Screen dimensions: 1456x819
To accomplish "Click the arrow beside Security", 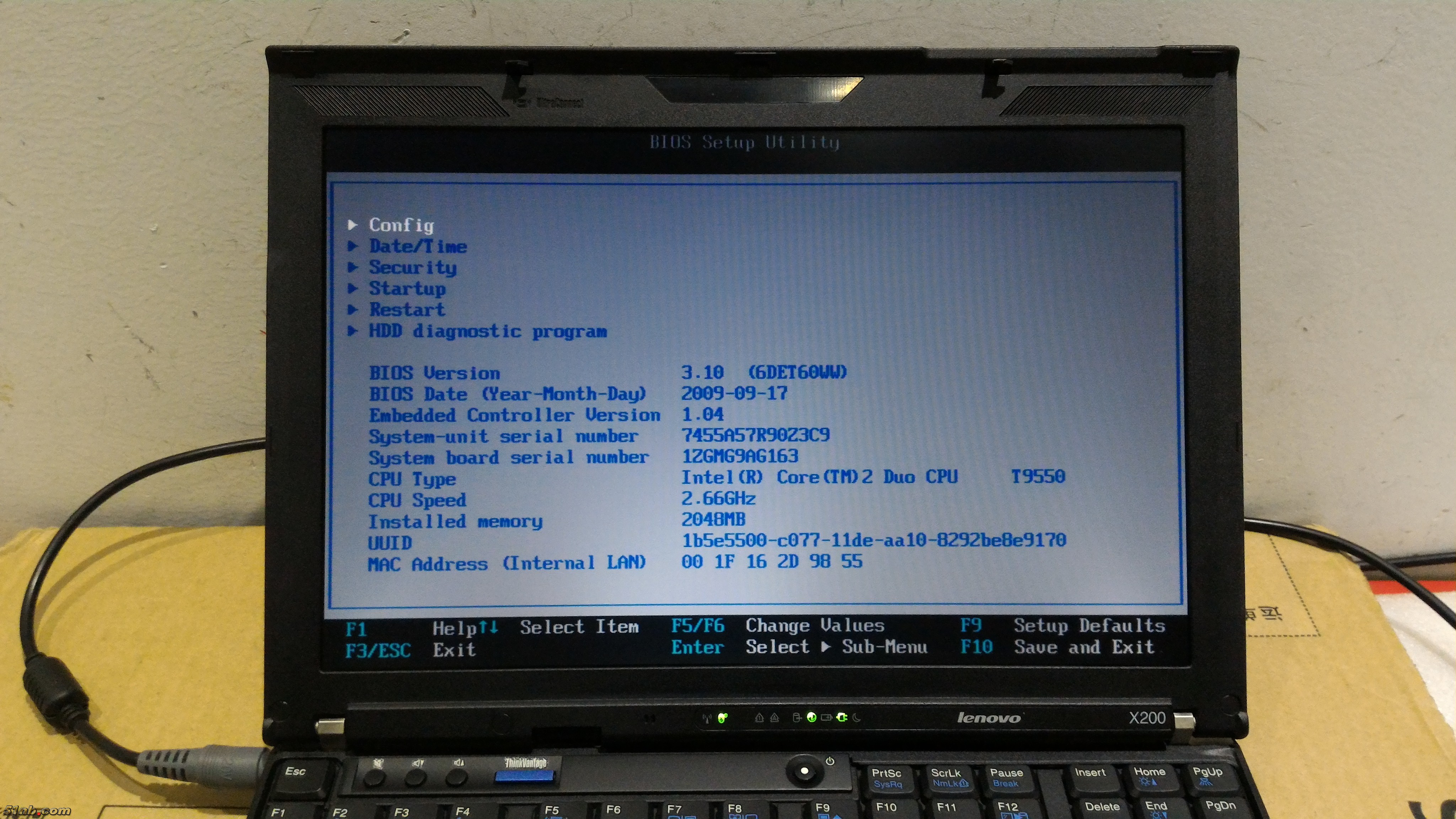I will (x=353, y=267).
